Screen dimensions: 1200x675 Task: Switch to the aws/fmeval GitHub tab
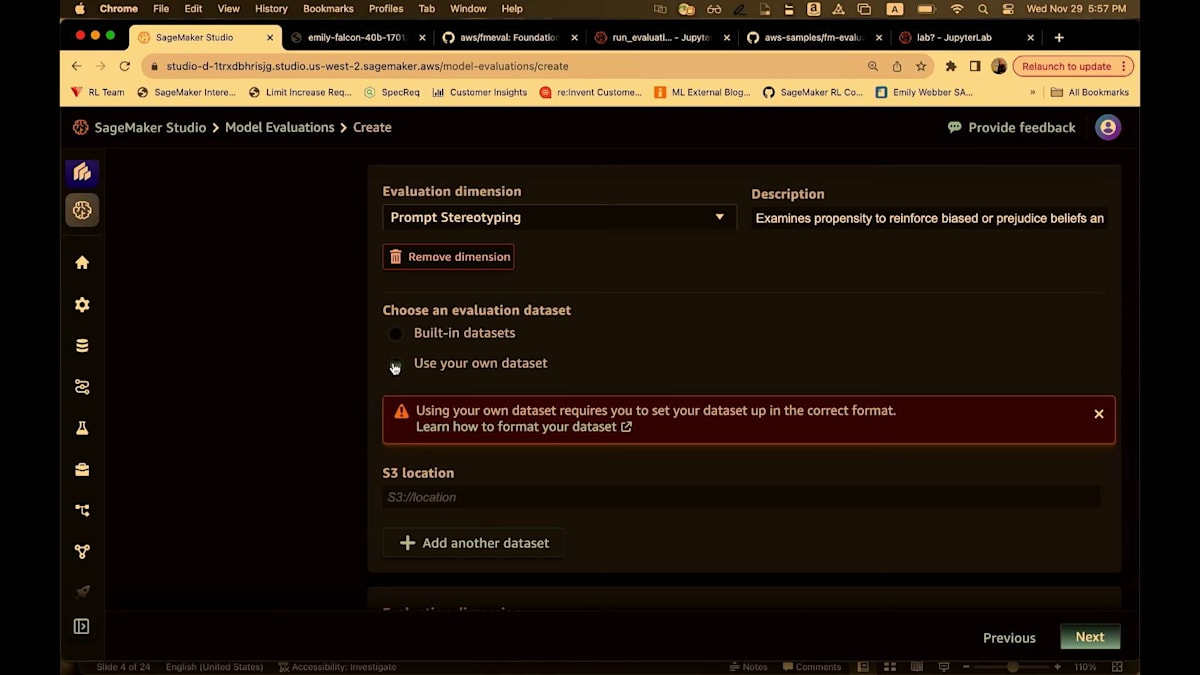(508, 38)
